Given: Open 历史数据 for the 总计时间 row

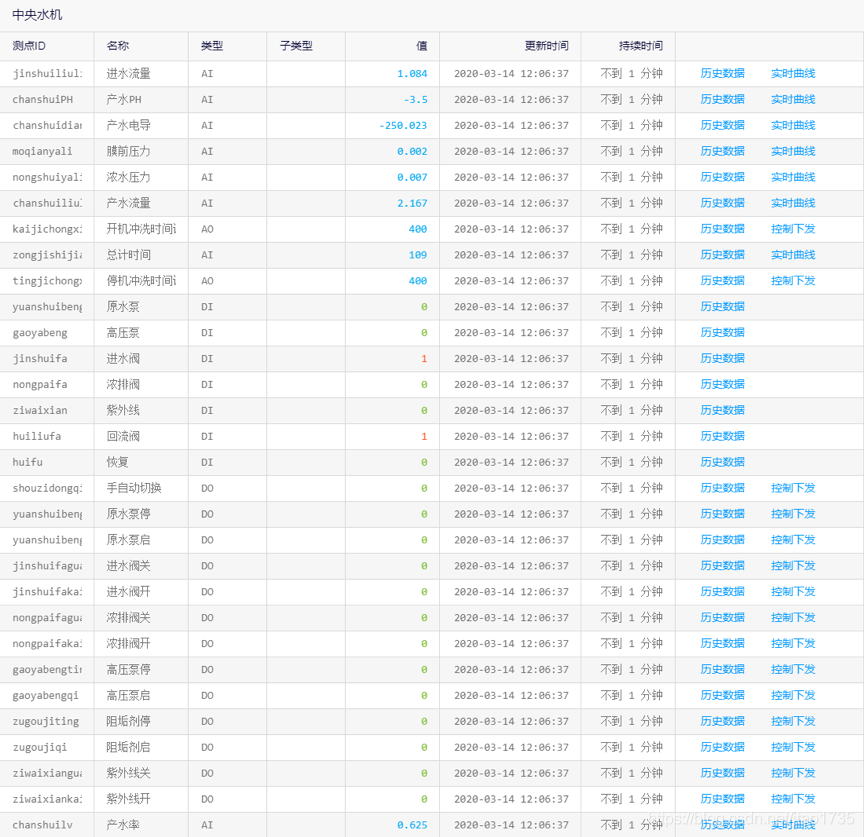Looking at the screenshot, I should pos(722,255).
